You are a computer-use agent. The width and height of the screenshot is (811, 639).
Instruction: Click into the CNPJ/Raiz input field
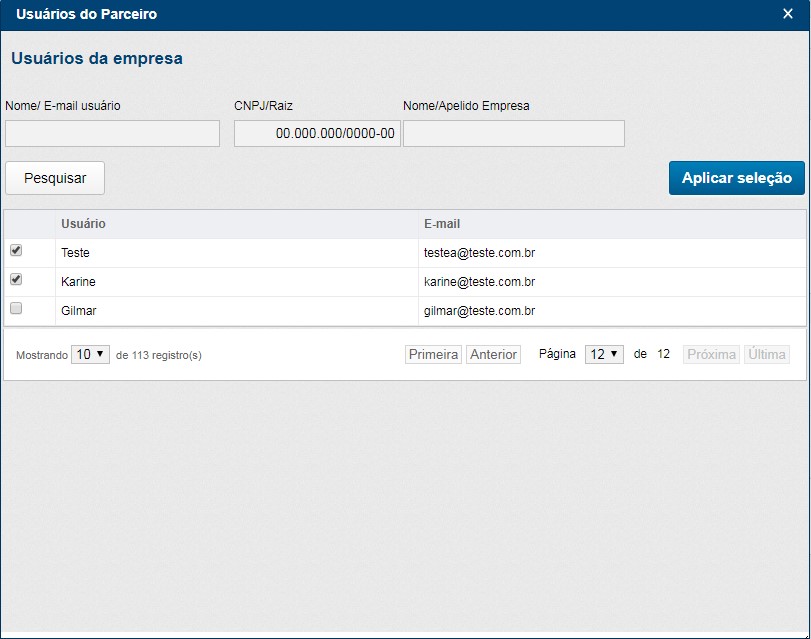click(317, 134)
